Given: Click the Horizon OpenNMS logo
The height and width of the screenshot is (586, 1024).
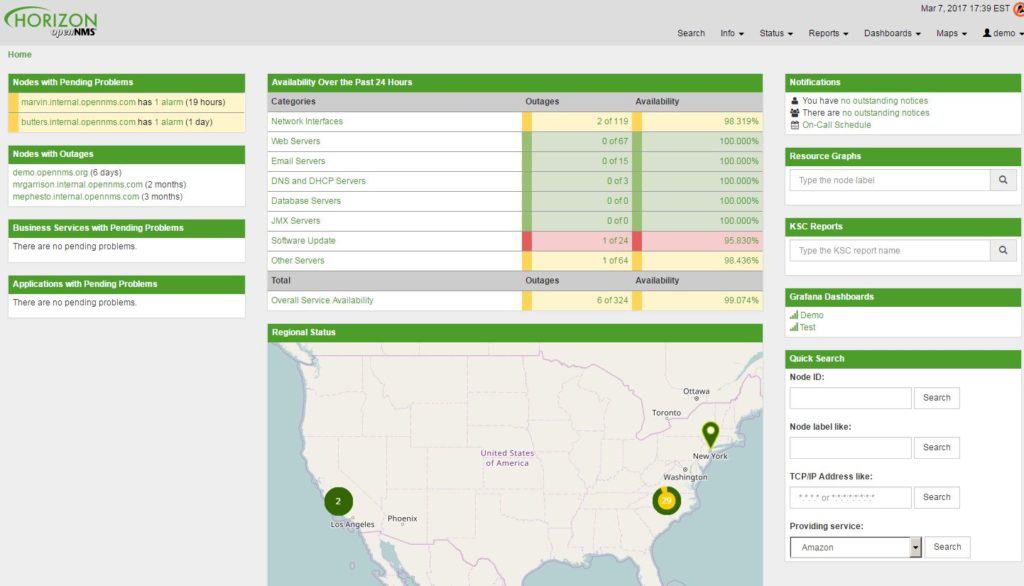Looking at the screenshot, I should 51,22.
